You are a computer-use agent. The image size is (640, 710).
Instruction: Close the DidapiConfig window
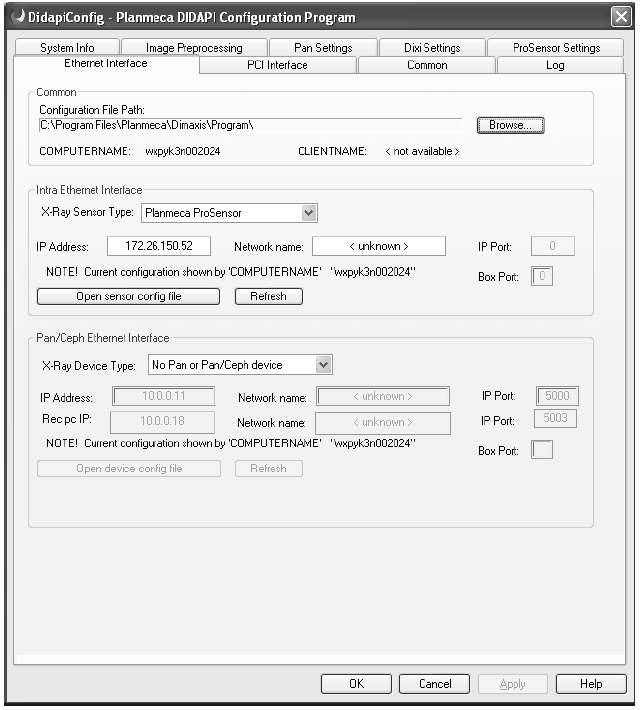[x=621, y=17]
